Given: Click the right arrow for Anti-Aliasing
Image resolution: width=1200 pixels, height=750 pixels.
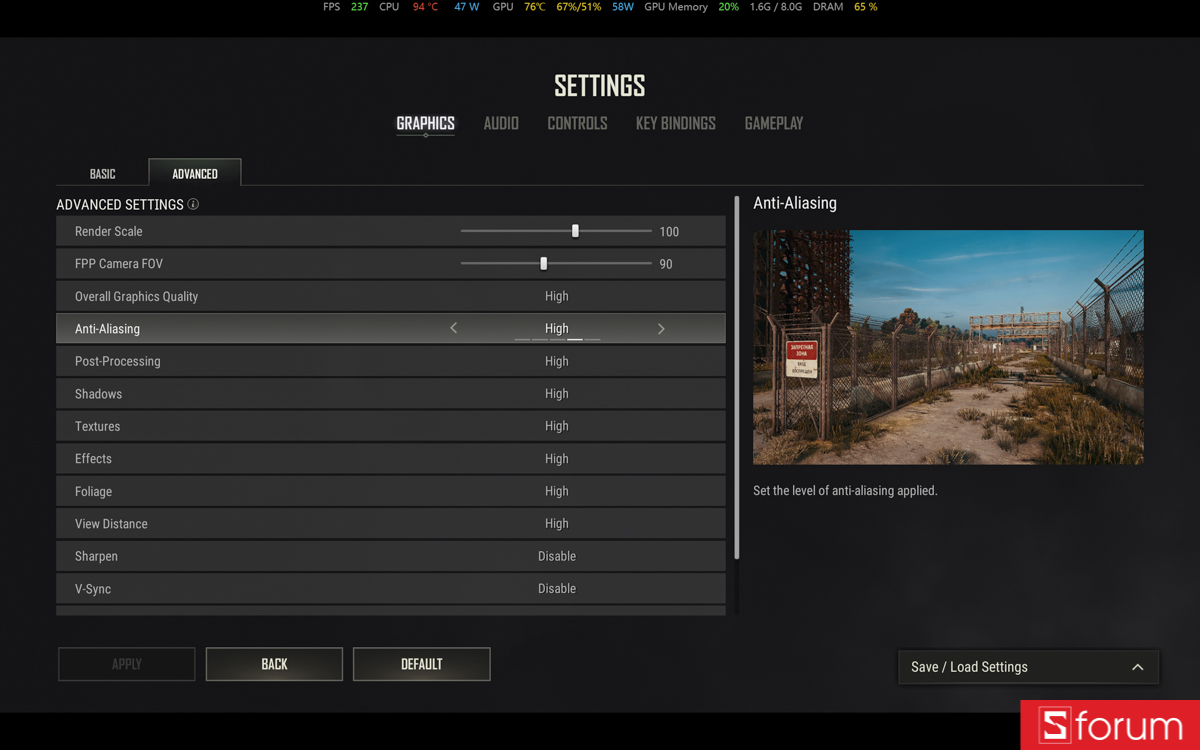Looking at the screenshot, I should click(x=661, y=328).
